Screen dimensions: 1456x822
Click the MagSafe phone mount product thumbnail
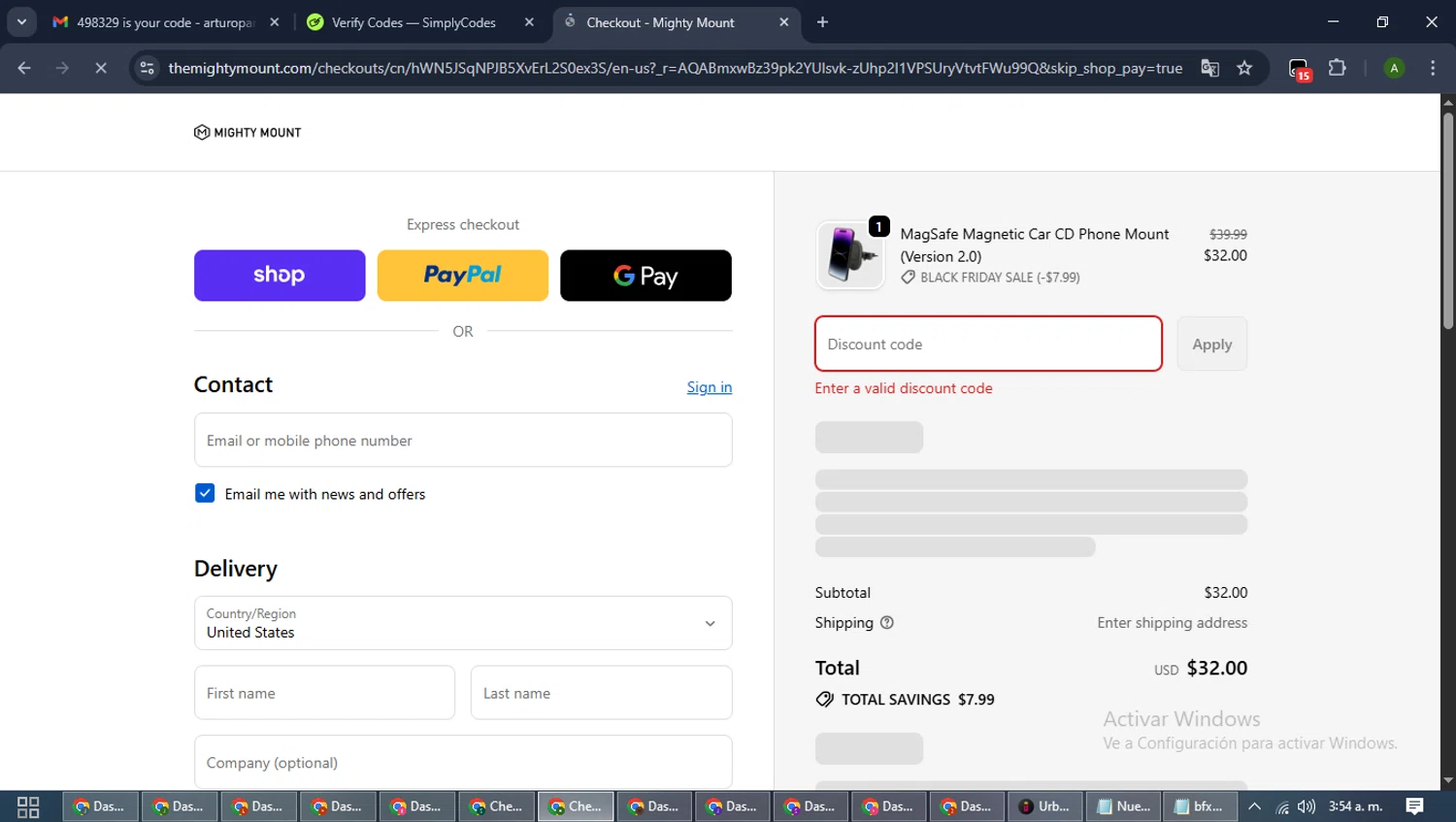850,255
